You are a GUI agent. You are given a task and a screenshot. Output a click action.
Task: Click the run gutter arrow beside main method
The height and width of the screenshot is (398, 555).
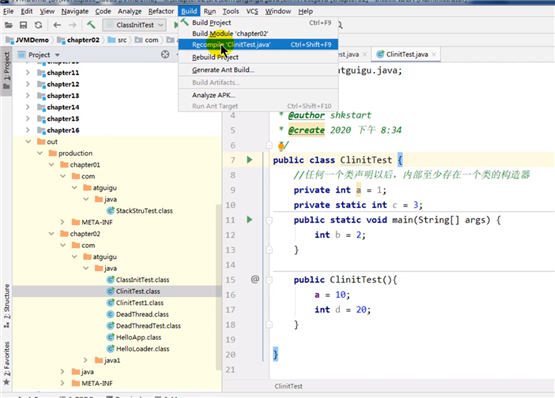coord(250,220)
